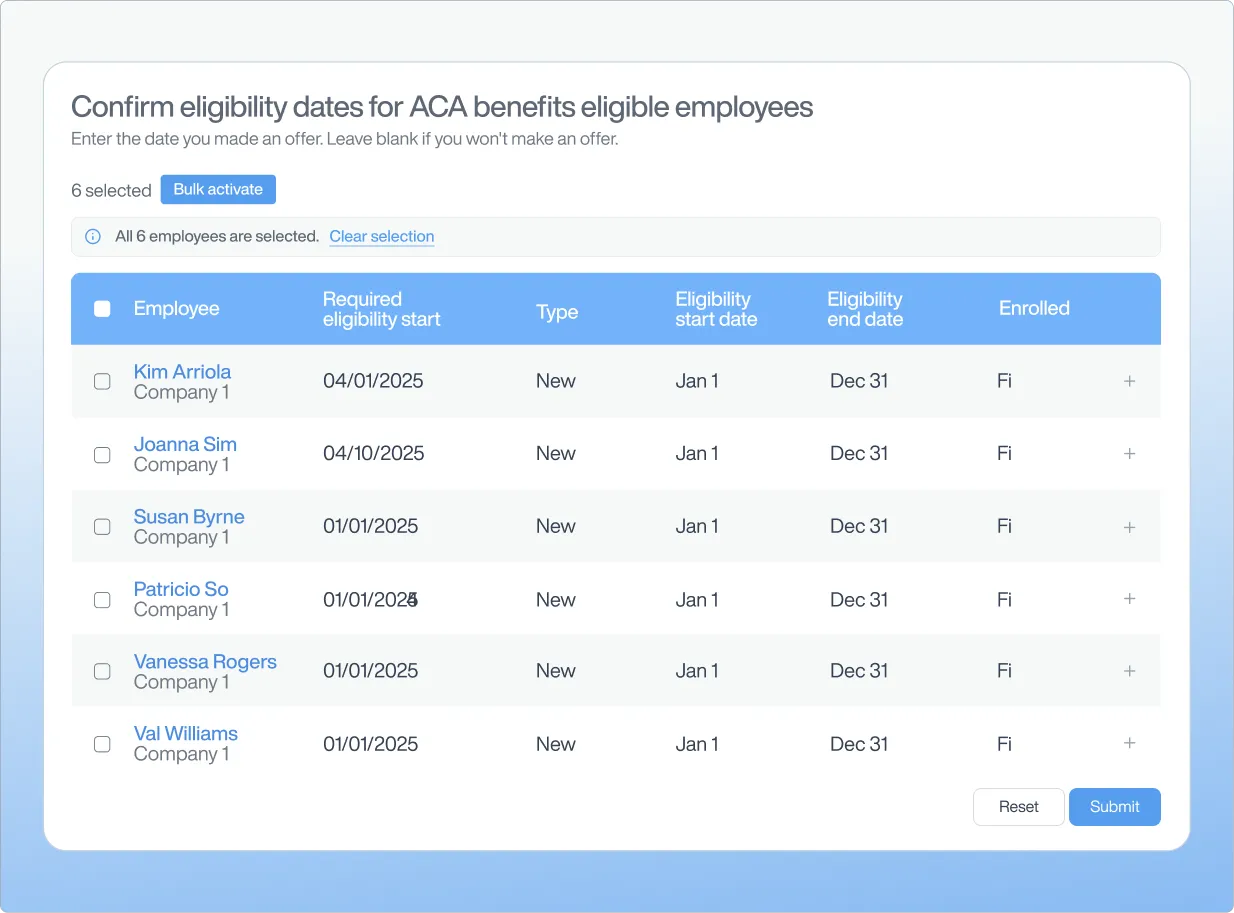Screen dimensions: 1234x913
Task: Expand Susan Byrne row with plus icon
Action: point(1130,527)
